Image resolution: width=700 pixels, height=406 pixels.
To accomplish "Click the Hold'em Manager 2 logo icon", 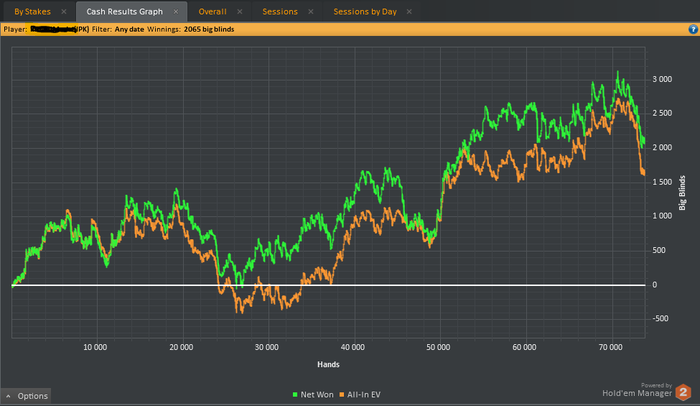I will coord(683,393).
